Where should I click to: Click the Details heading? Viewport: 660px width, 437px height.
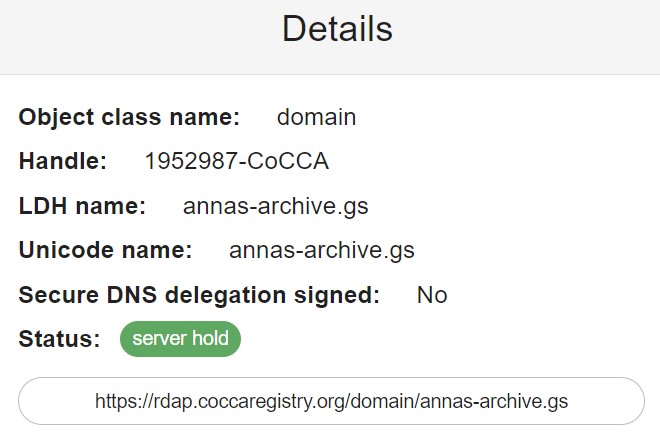337,28
